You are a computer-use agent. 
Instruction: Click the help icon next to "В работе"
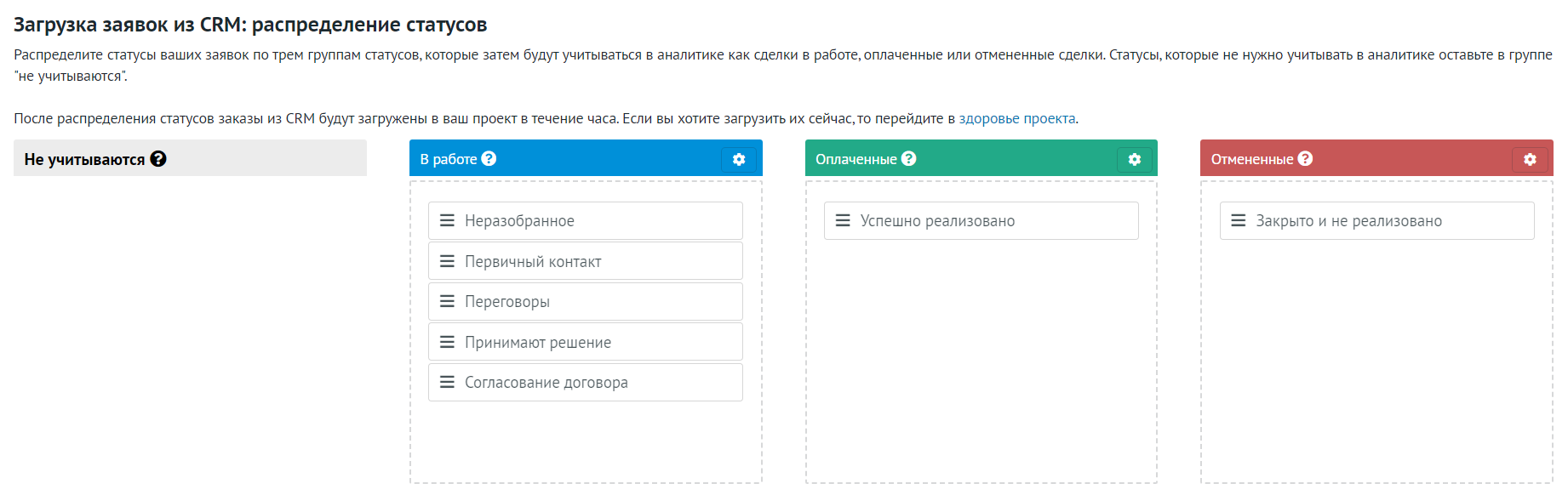click(488, 158)
